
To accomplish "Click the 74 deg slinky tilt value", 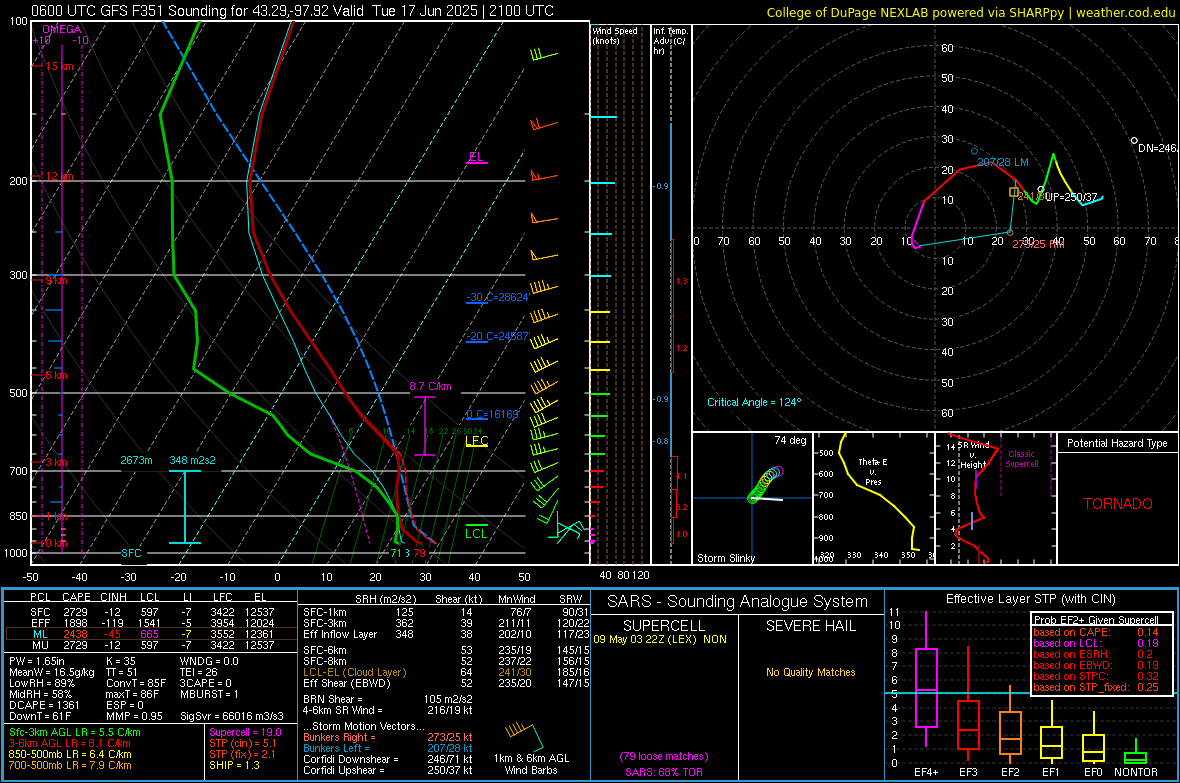I will click(790, 440).
